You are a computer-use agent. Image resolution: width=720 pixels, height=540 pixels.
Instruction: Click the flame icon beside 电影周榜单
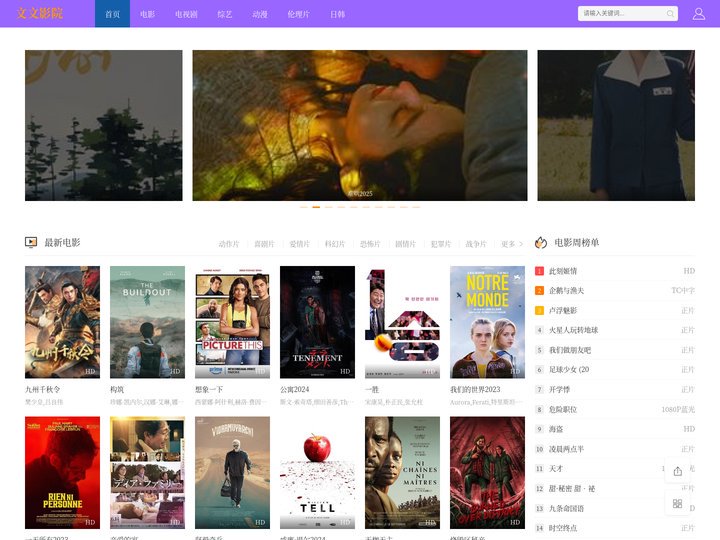[541, 242]
